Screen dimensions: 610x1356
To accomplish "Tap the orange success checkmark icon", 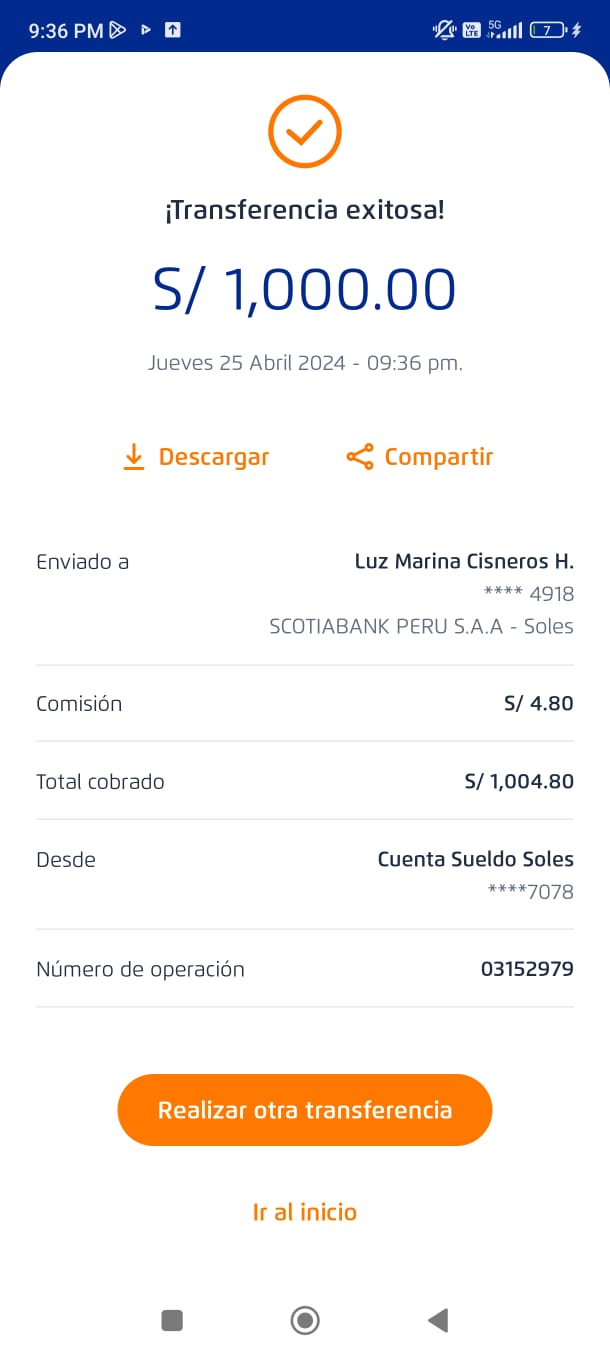I will [x=305, y=131].
